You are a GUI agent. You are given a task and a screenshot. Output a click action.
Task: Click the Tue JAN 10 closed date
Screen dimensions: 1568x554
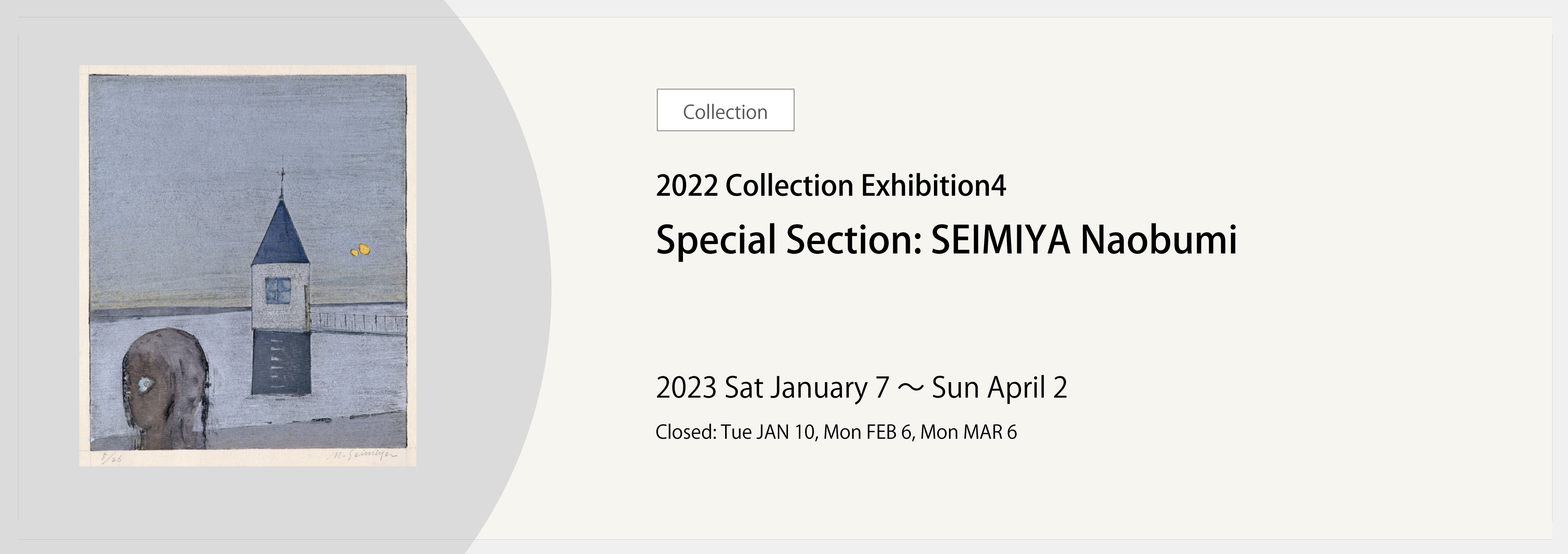(768, 432)
